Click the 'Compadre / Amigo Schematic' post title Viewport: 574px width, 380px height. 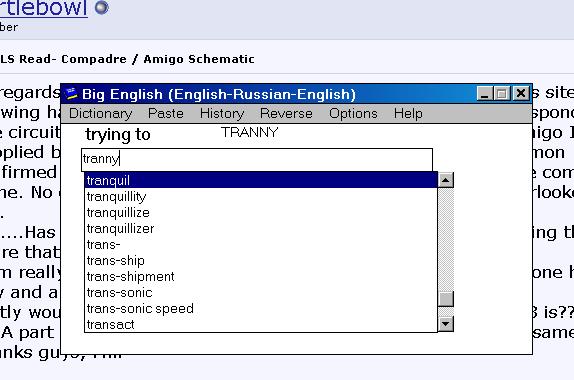pyautogui.click(x=157, y=59)
